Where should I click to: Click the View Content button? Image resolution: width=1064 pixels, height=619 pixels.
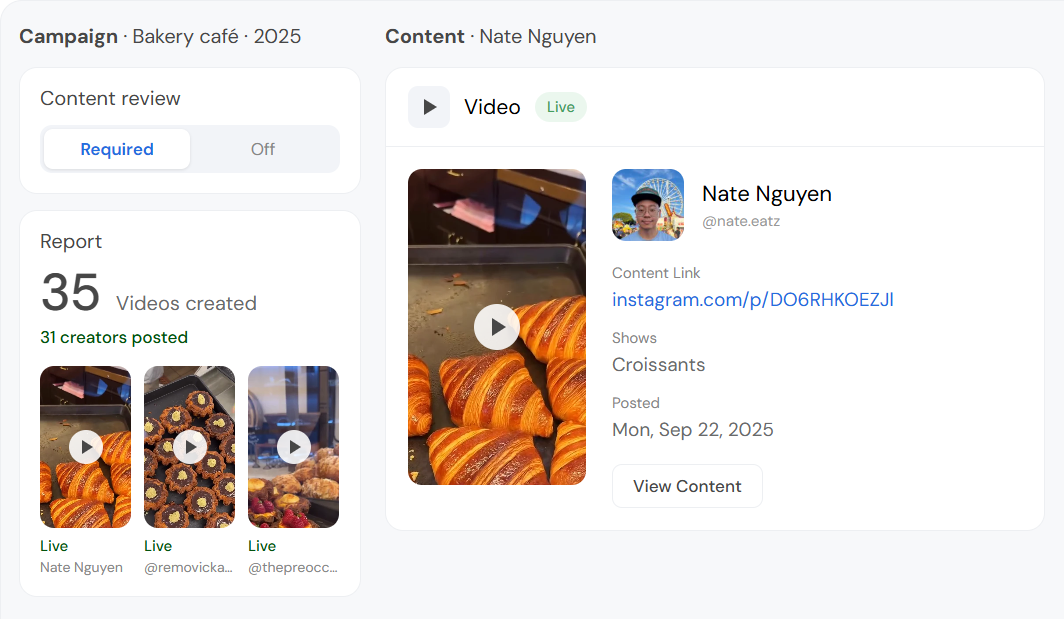[687, 486]
